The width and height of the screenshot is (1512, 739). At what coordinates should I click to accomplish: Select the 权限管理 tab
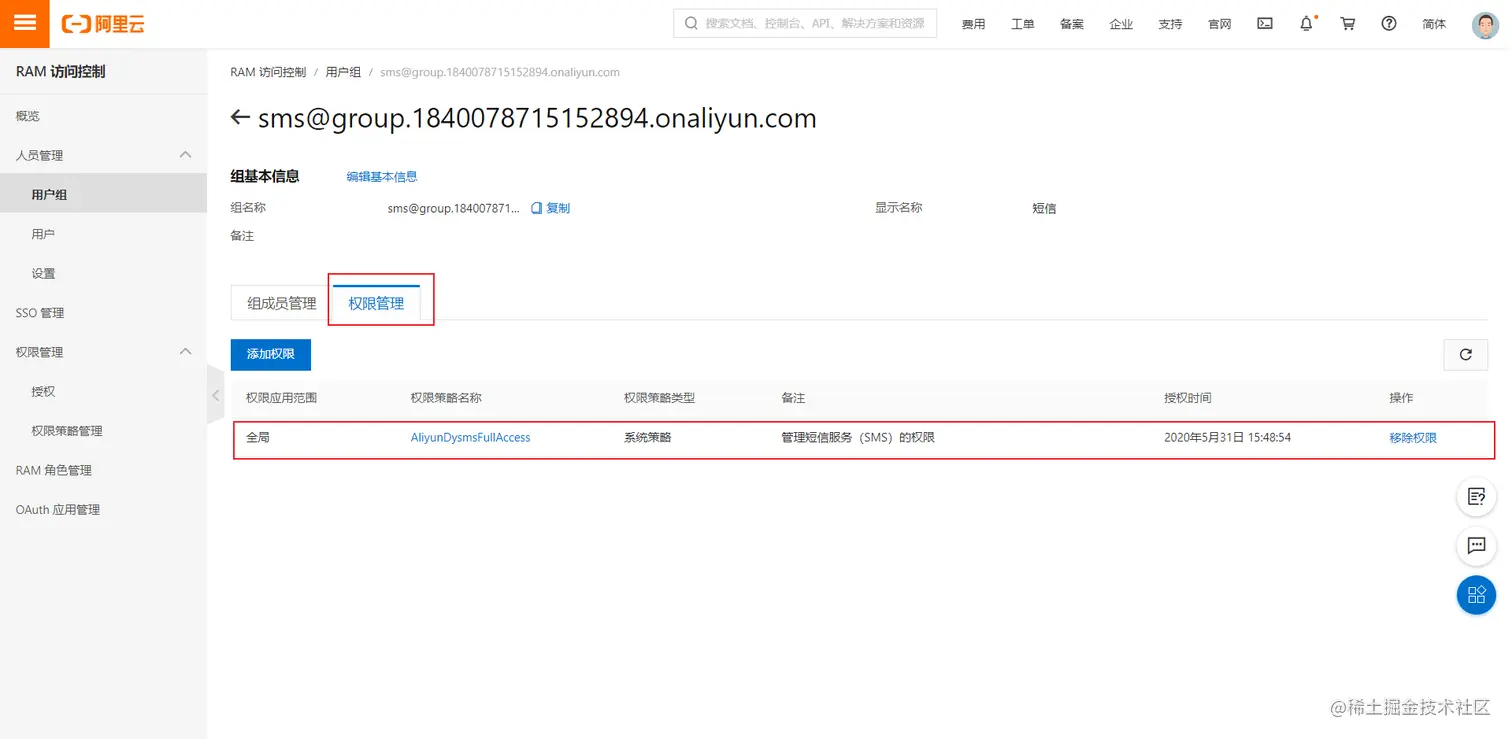pyautogui.click(x=376, y=304)
